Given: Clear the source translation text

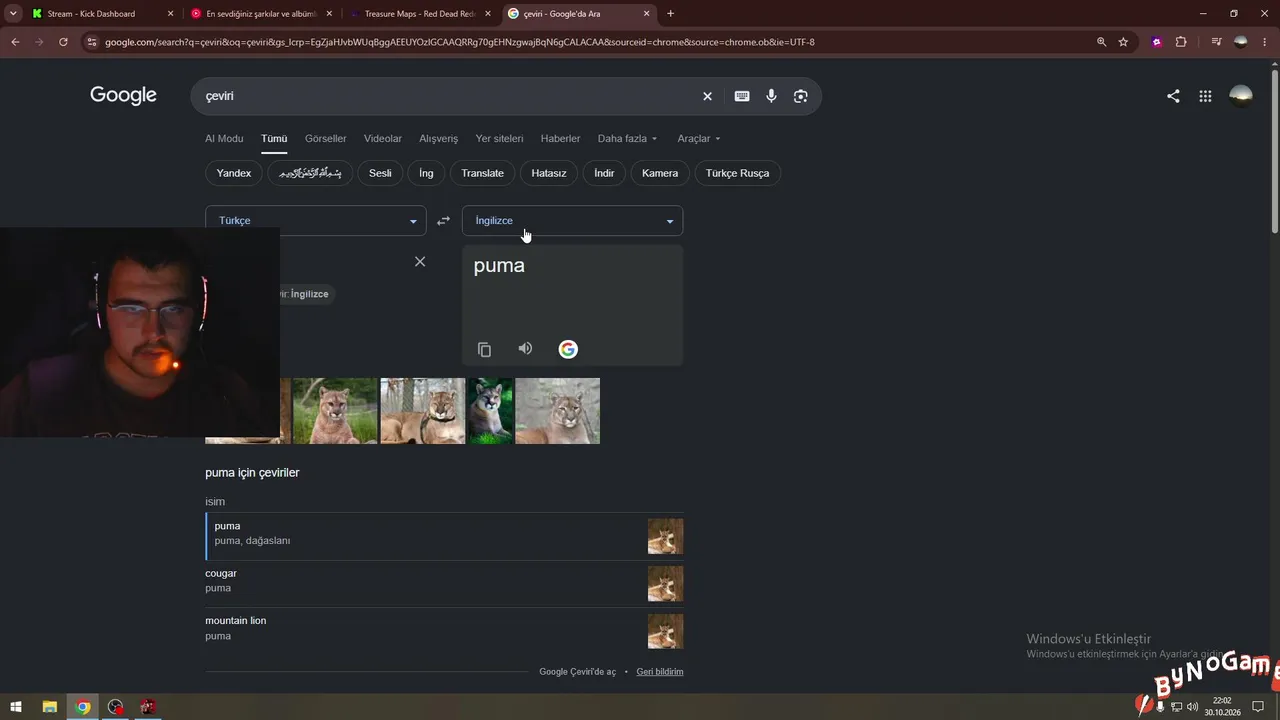Looking at the screenshot, I should [x=420, y=261].
